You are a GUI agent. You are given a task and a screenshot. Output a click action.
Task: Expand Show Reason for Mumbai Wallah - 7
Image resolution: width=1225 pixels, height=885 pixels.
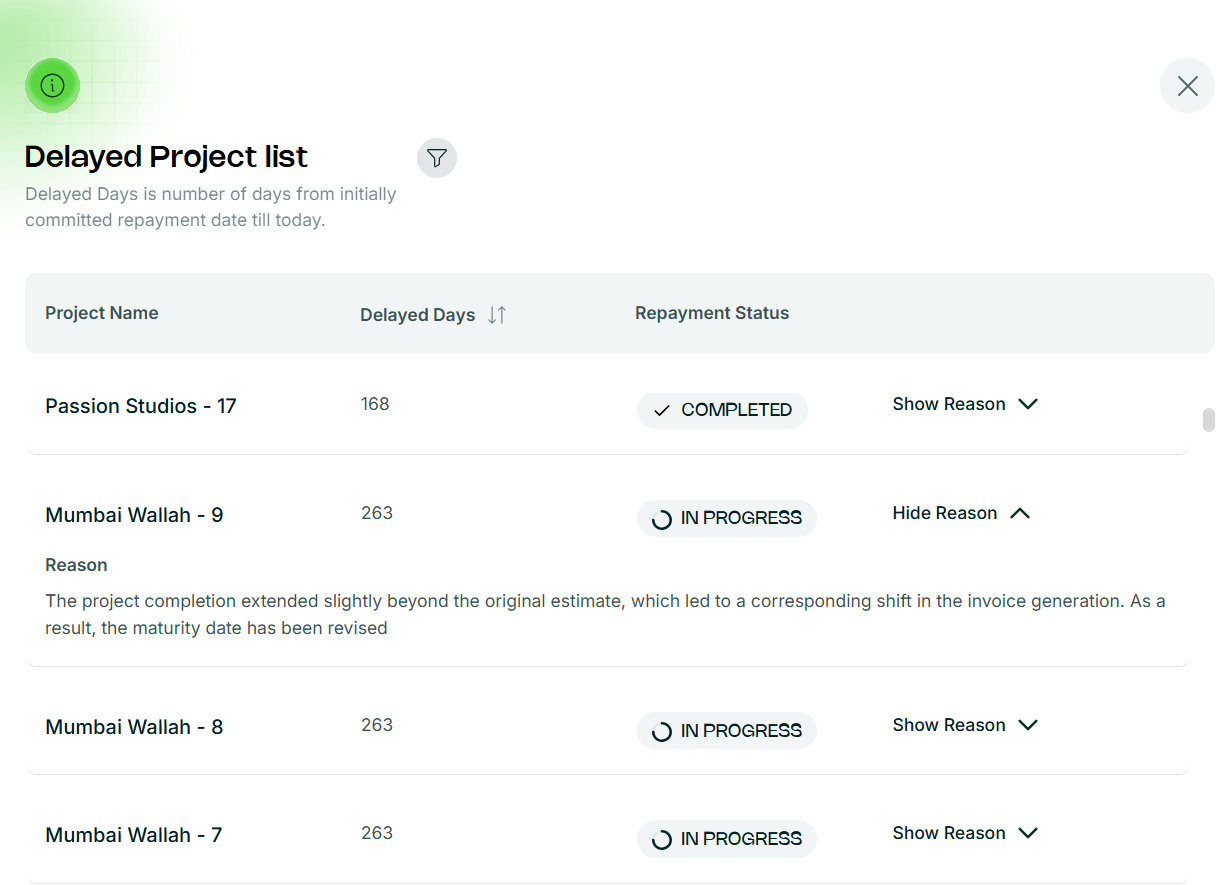(x=965, y=833)
